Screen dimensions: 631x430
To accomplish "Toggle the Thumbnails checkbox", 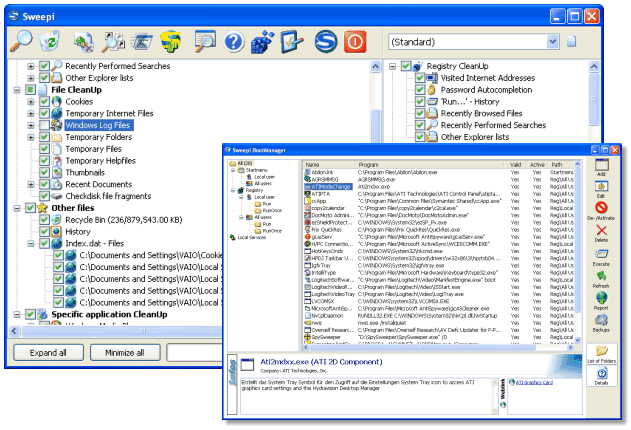I will pos(44,173).
